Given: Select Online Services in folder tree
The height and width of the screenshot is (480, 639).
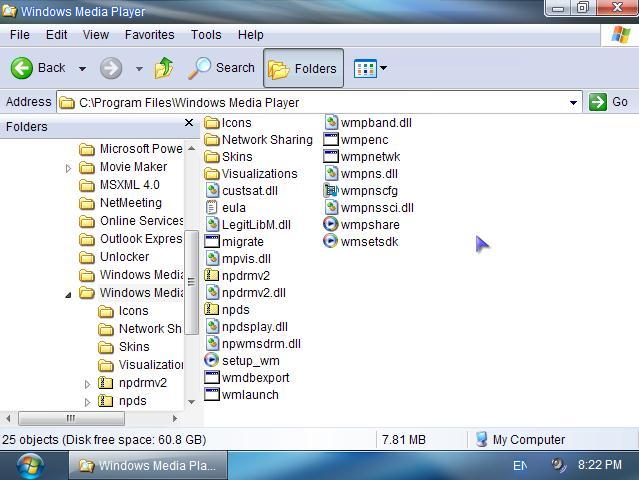Looking at the screenshot, I should click(131, 221).
